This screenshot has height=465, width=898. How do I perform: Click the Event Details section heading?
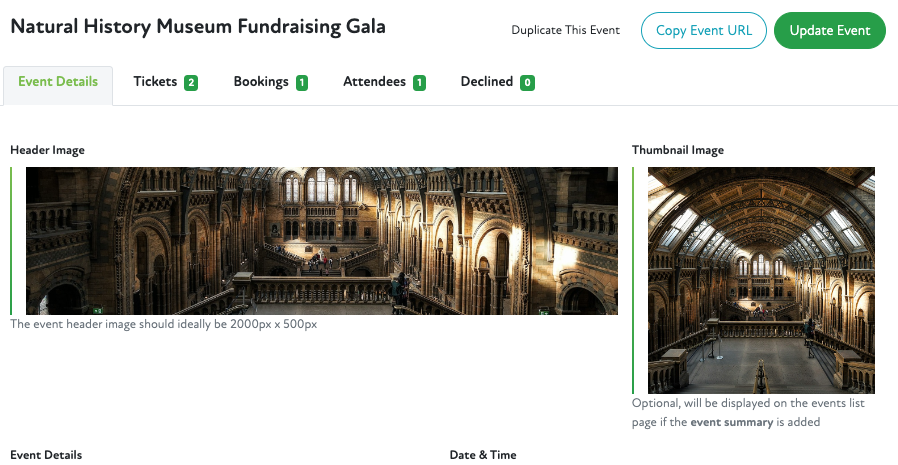click(x=46, y=455)
